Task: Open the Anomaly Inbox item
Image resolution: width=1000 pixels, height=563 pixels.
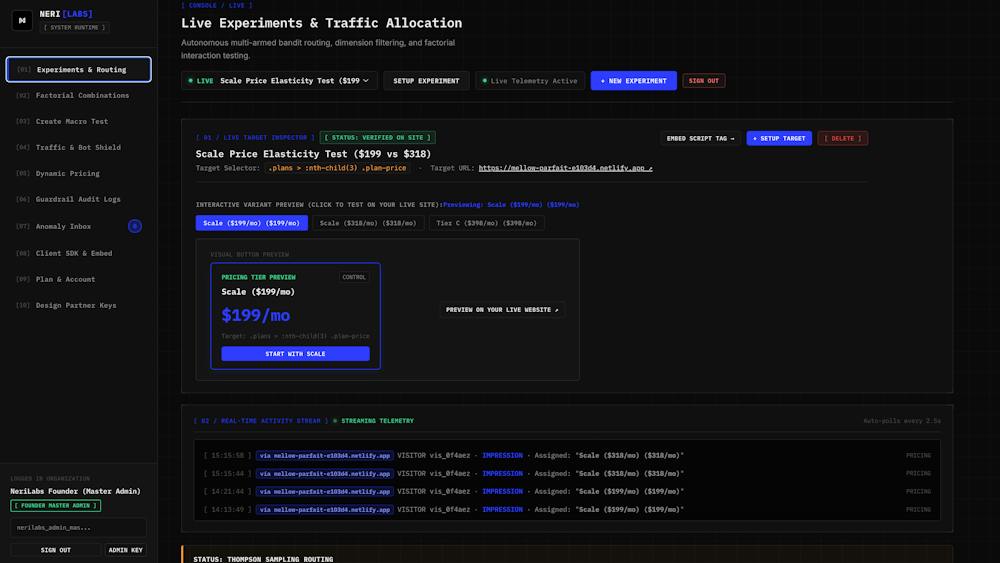Action: 78,226
